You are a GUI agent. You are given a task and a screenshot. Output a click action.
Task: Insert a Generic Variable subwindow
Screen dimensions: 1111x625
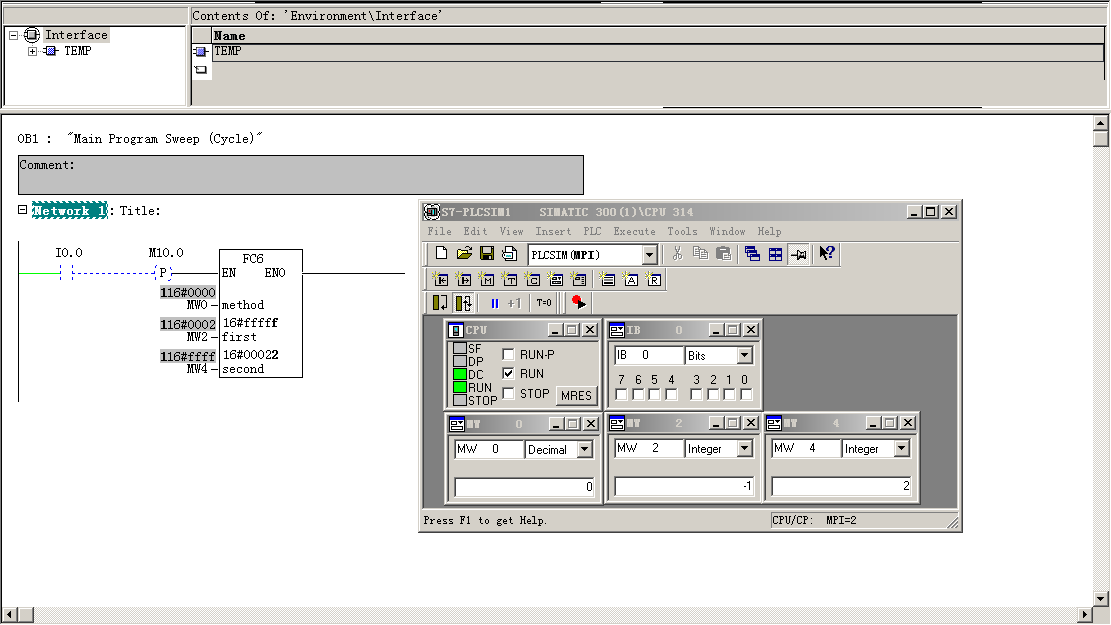click(x=555, y=279)
